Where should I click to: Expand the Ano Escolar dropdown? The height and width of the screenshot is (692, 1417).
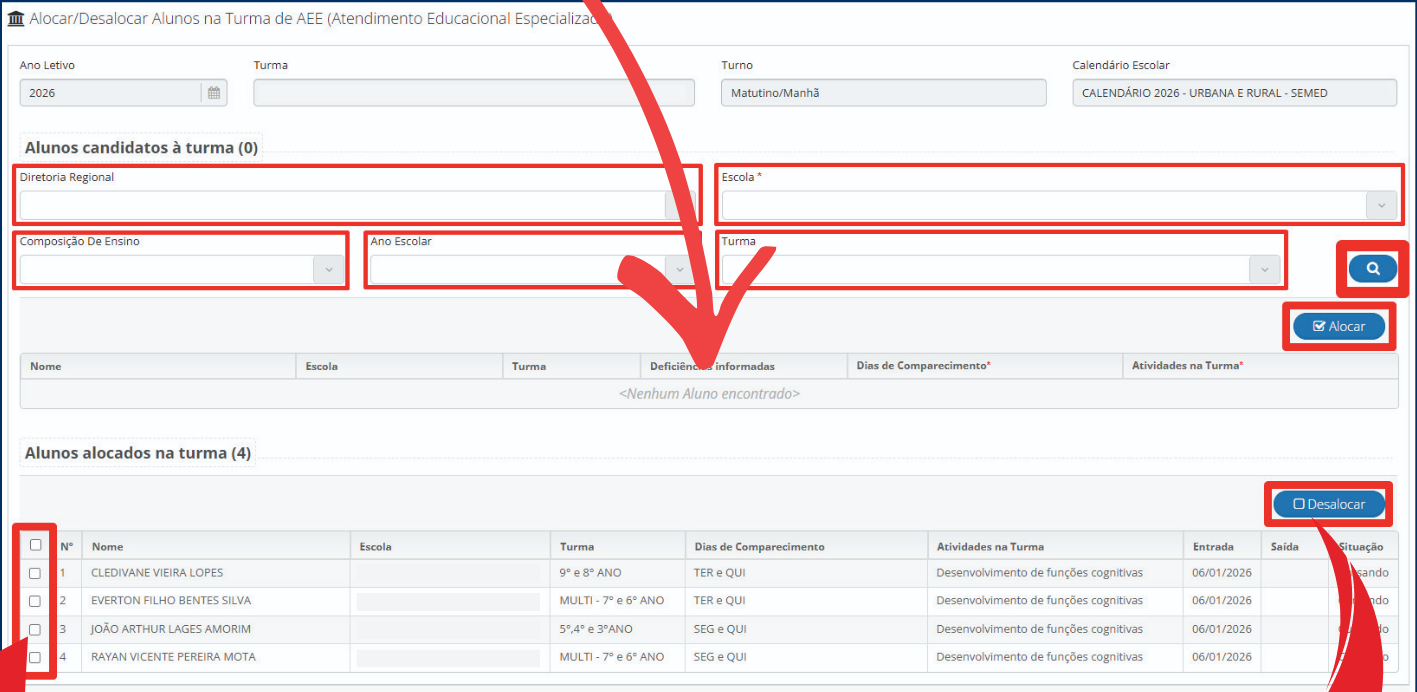679,270
